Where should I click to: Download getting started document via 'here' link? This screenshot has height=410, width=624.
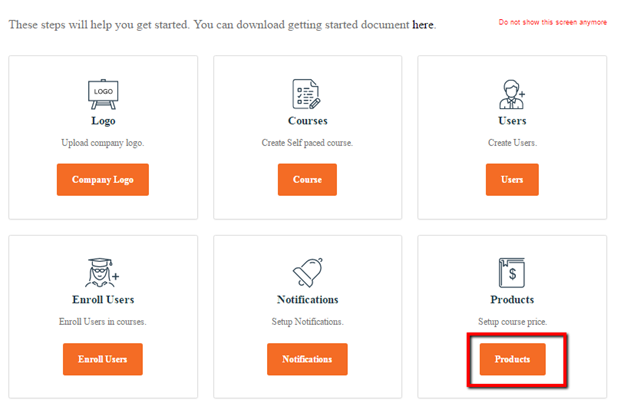[x=423, y=25]
